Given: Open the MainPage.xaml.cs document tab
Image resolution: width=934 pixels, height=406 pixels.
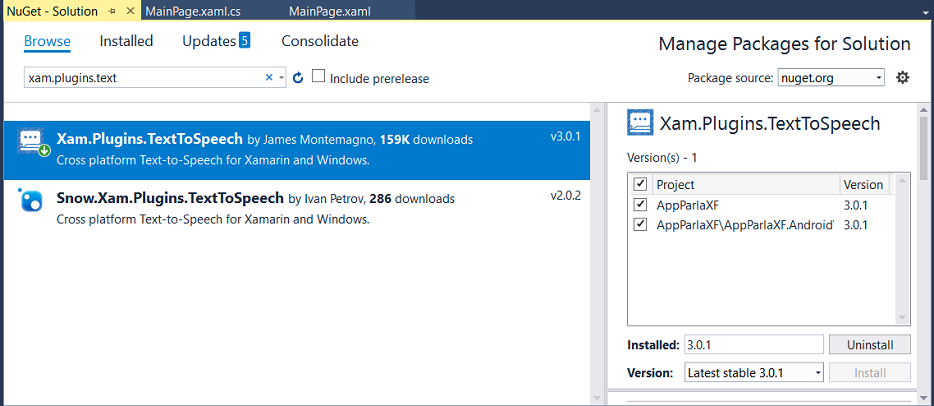Looking at the screenshot, I should pos(192,11).
